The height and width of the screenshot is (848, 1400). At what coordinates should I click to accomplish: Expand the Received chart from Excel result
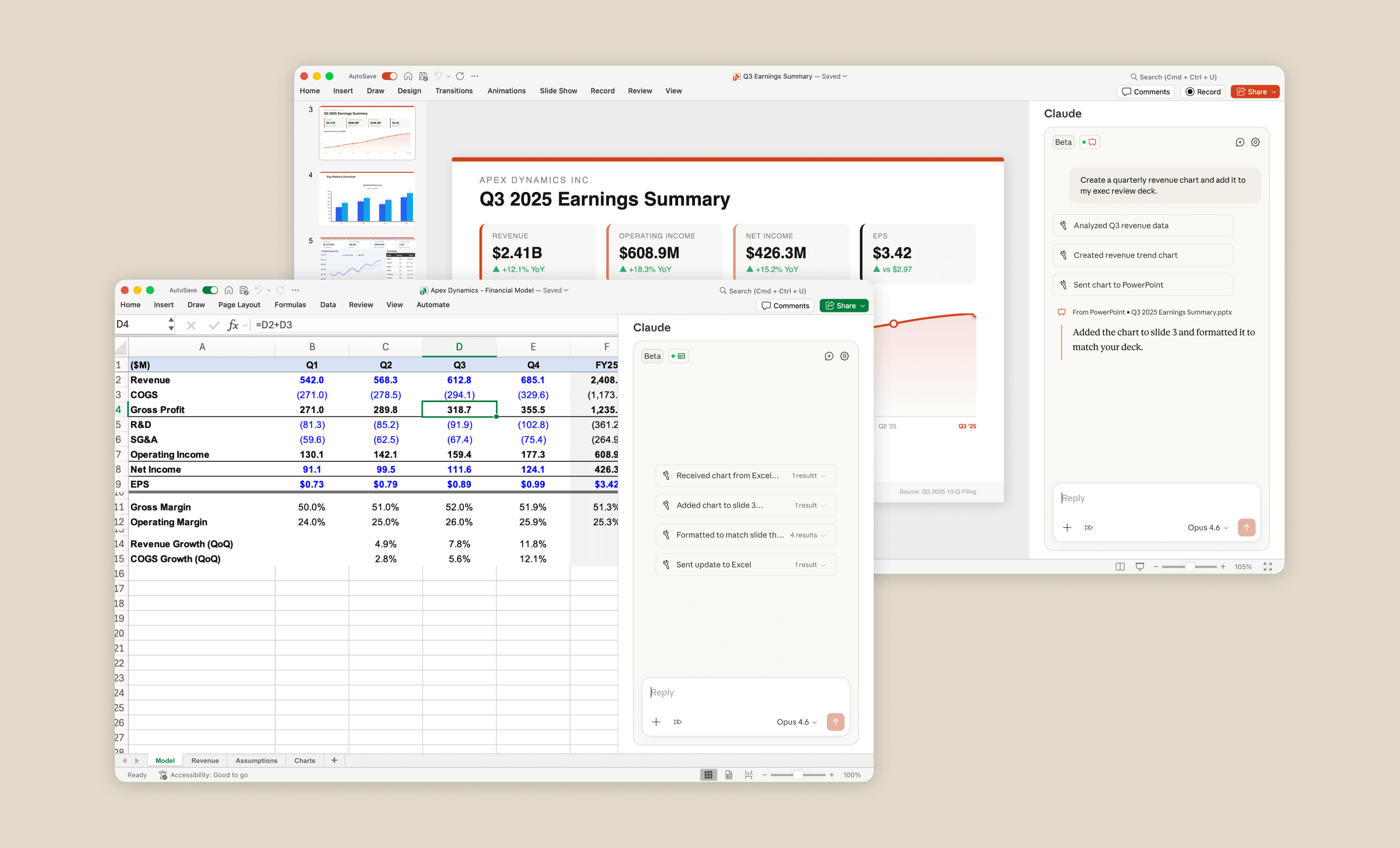pos(822,476)
